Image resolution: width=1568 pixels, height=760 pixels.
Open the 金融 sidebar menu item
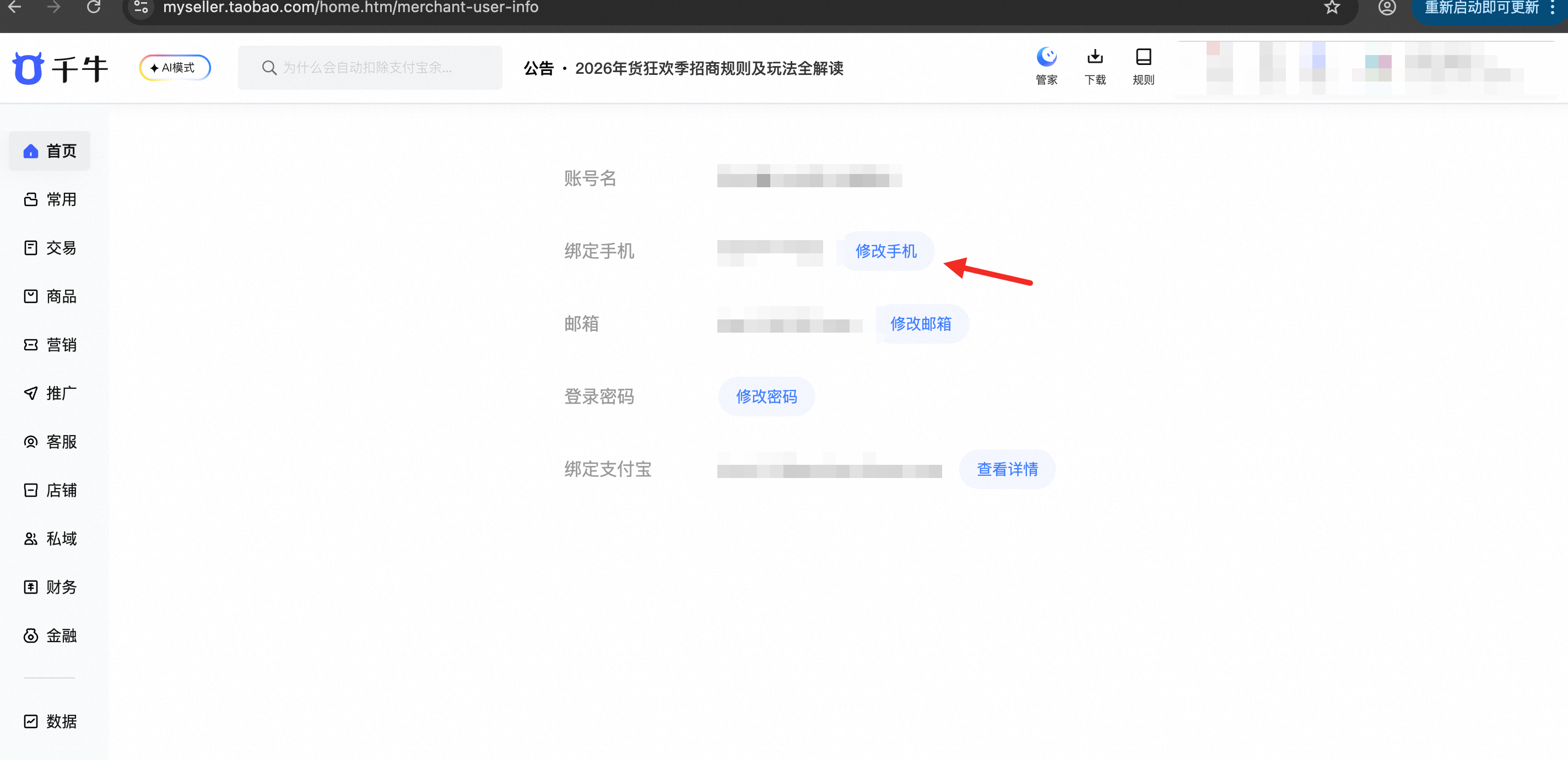(50, 636)
